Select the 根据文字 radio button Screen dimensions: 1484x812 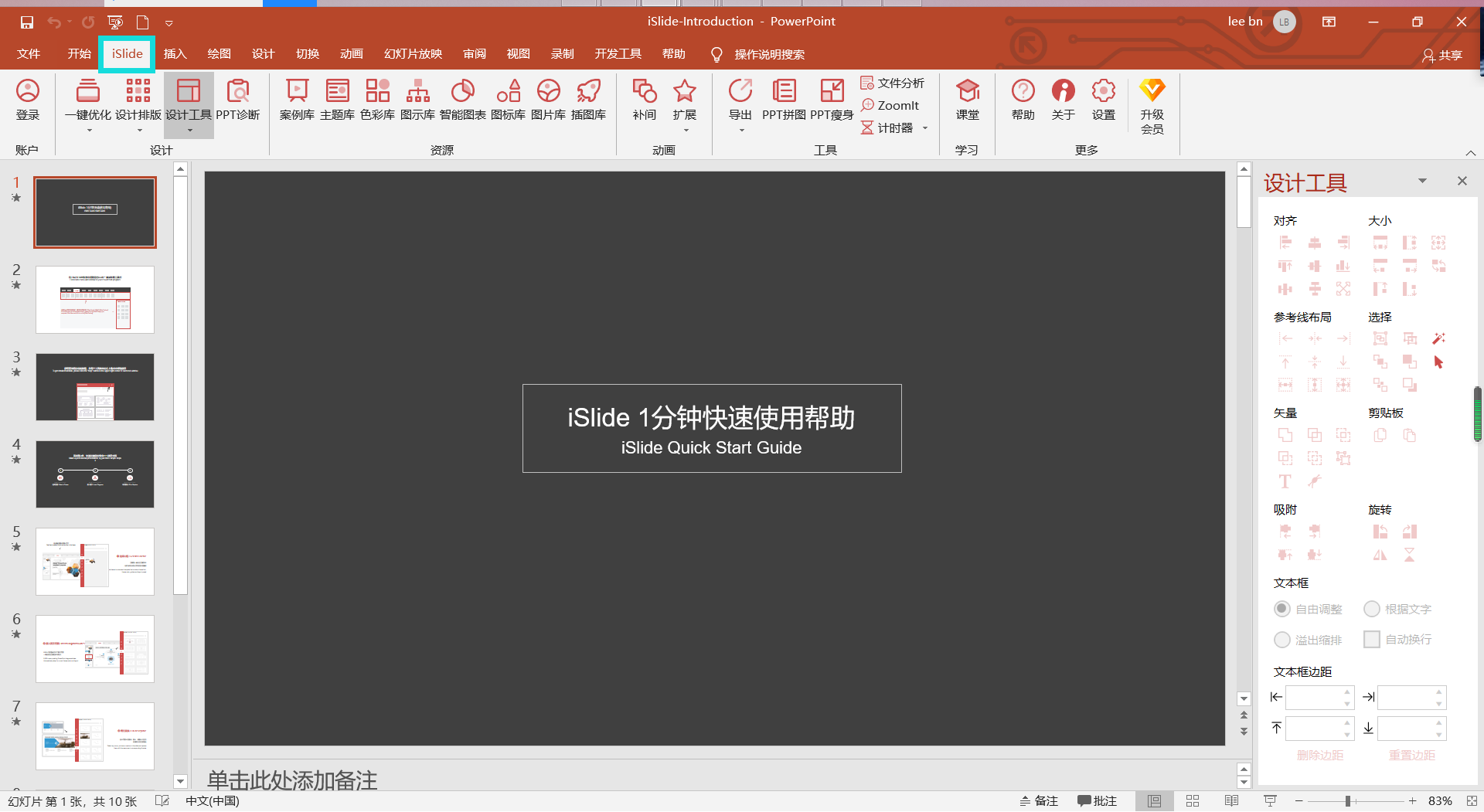[x=1372, y=609]
